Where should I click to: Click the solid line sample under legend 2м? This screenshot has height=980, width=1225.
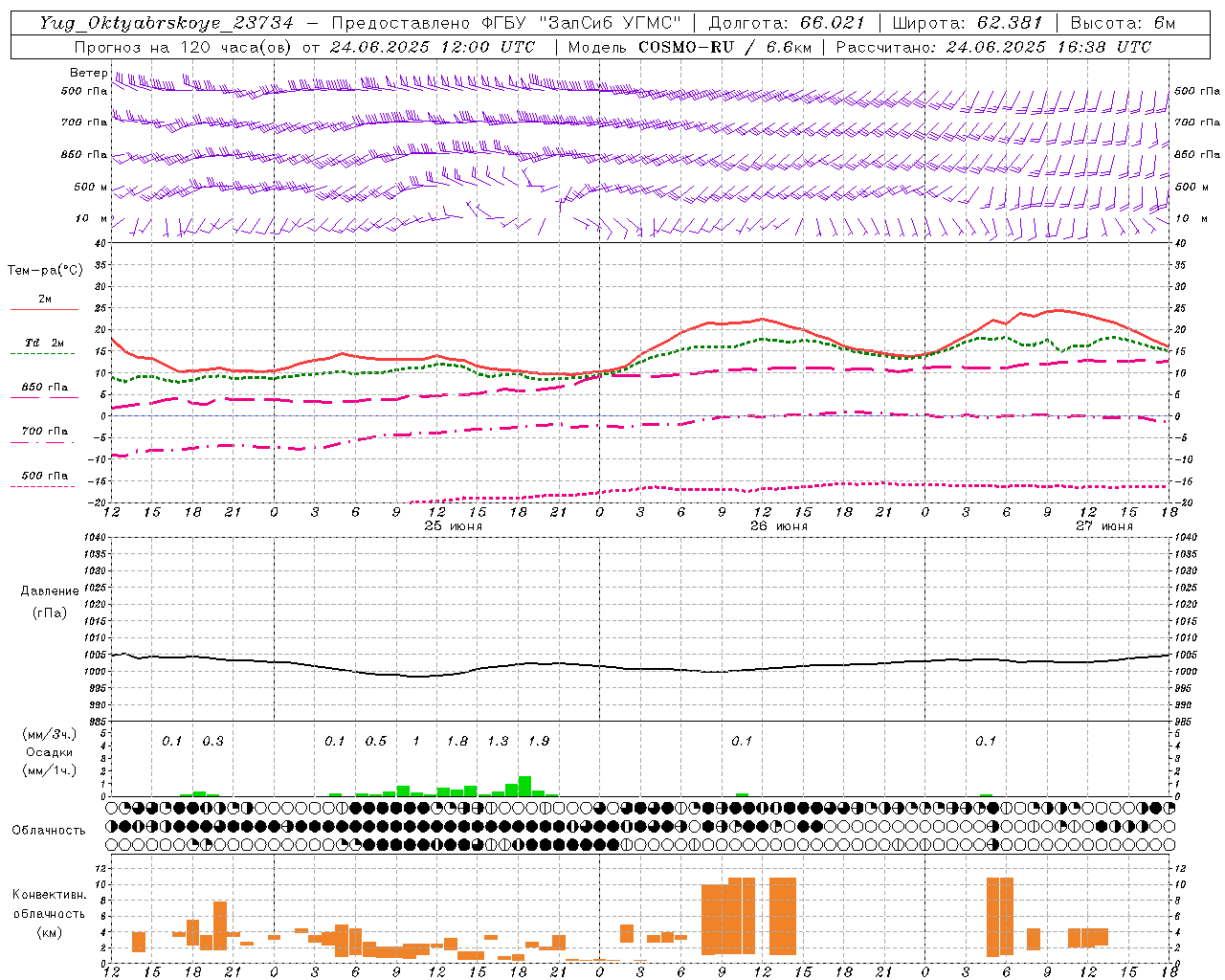click(x=44, y=309)
